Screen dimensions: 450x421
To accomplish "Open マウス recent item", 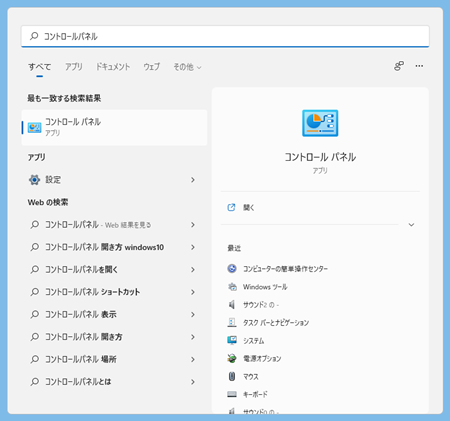I will point(251,377).
